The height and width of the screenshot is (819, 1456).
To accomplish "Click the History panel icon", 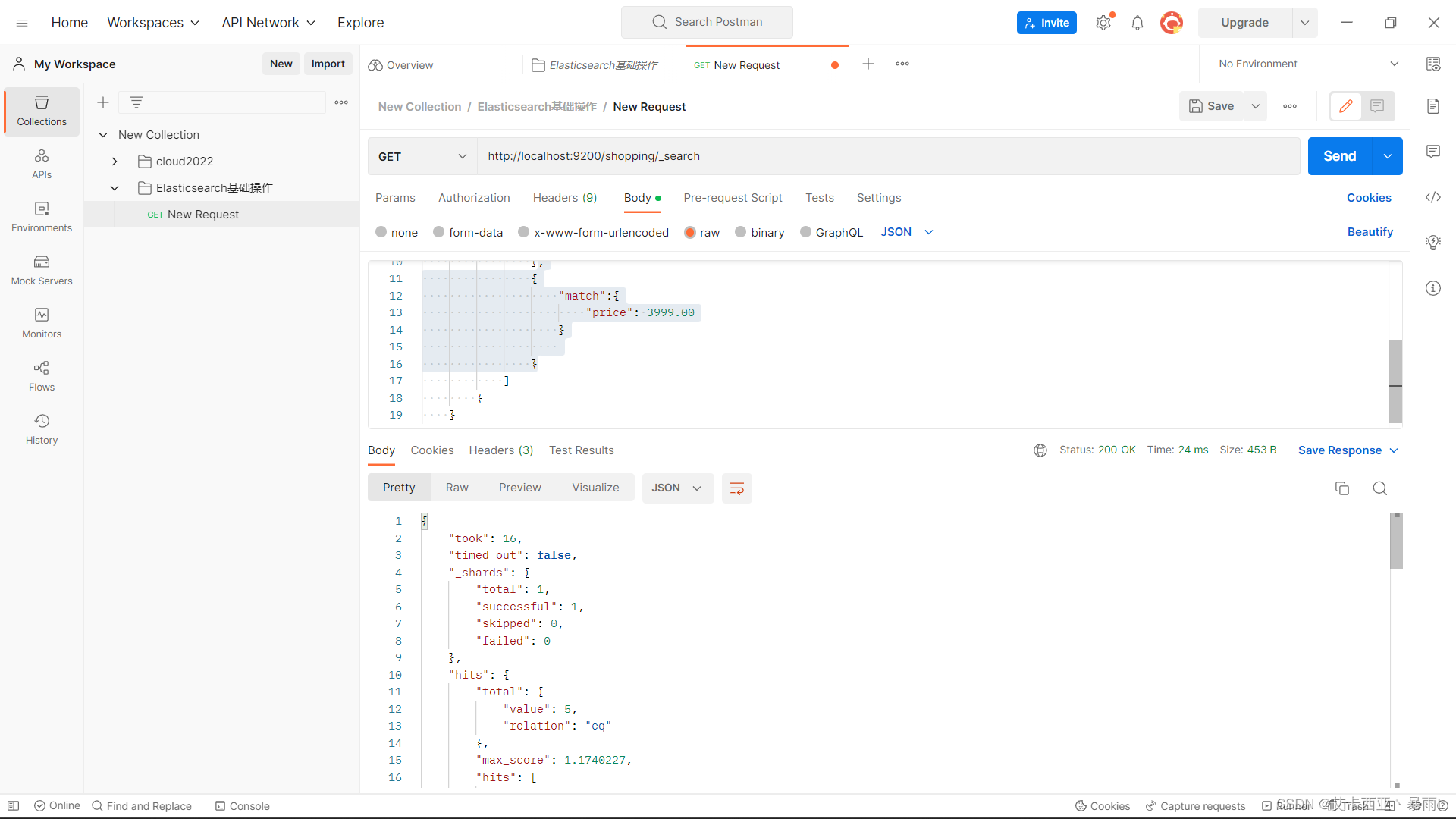I will pos(41,420).
